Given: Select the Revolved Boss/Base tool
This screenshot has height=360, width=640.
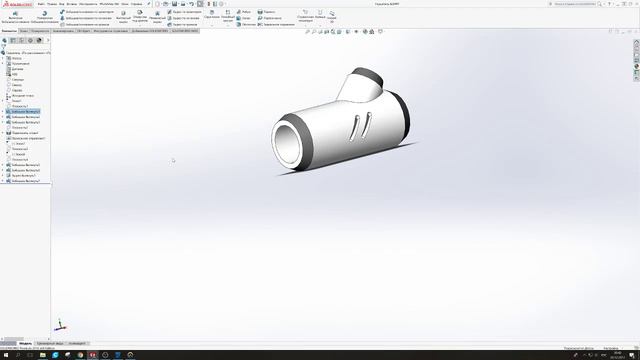Looking at the screenshot, I should coord(44,17).
